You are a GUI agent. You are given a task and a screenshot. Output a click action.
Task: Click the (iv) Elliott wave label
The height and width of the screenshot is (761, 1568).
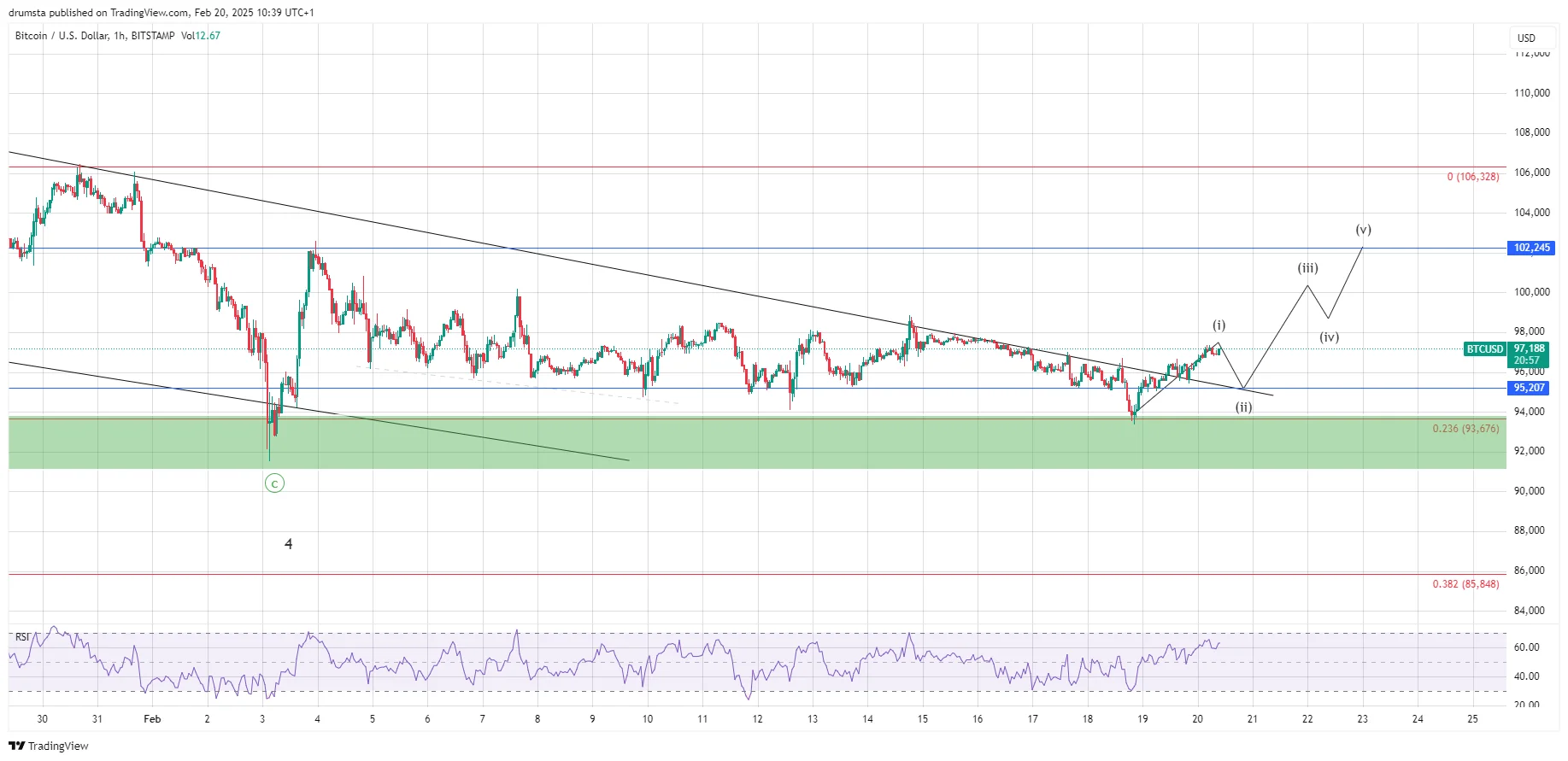tap(1329, 337)
